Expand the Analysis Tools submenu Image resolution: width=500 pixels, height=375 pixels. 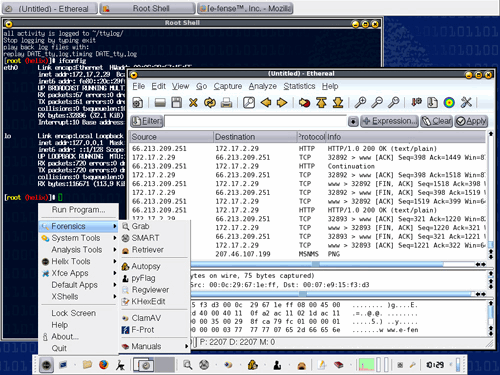tap(79, 250)
